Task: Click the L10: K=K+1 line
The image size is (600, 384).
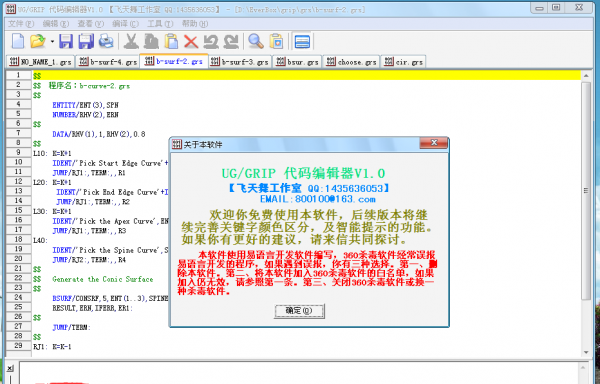Action: point(52,153)
